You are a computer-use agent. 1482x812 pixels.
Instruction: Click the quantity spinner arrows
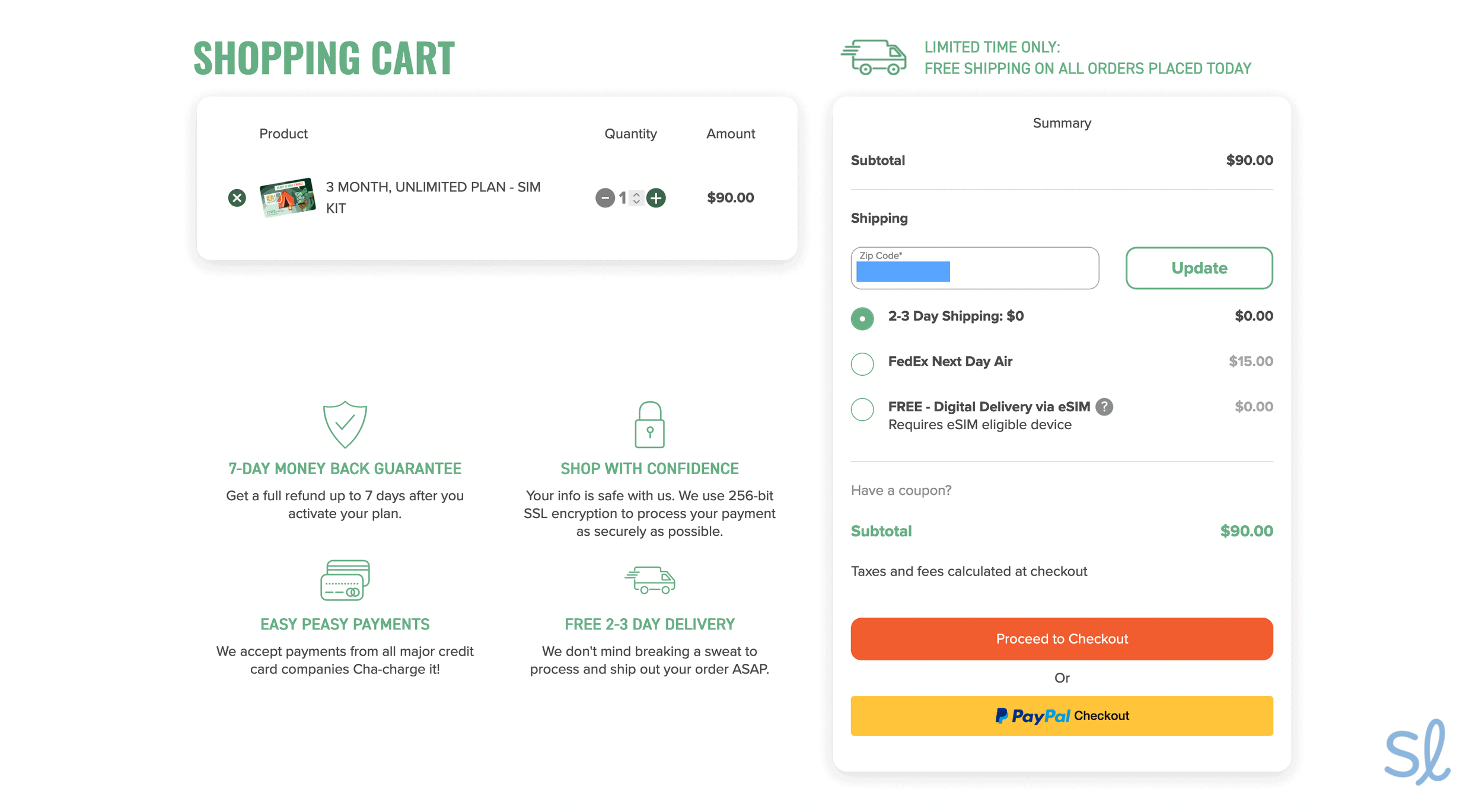pyautogui.click(x=636, y=197)
